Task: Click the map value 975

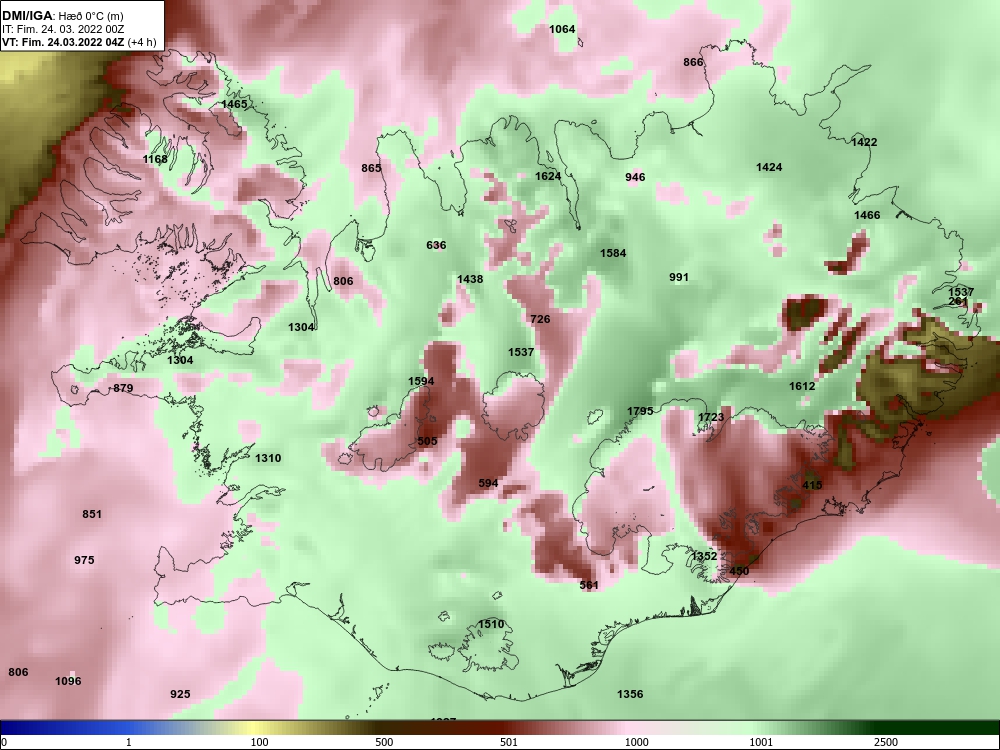Action: pos(84,560)
